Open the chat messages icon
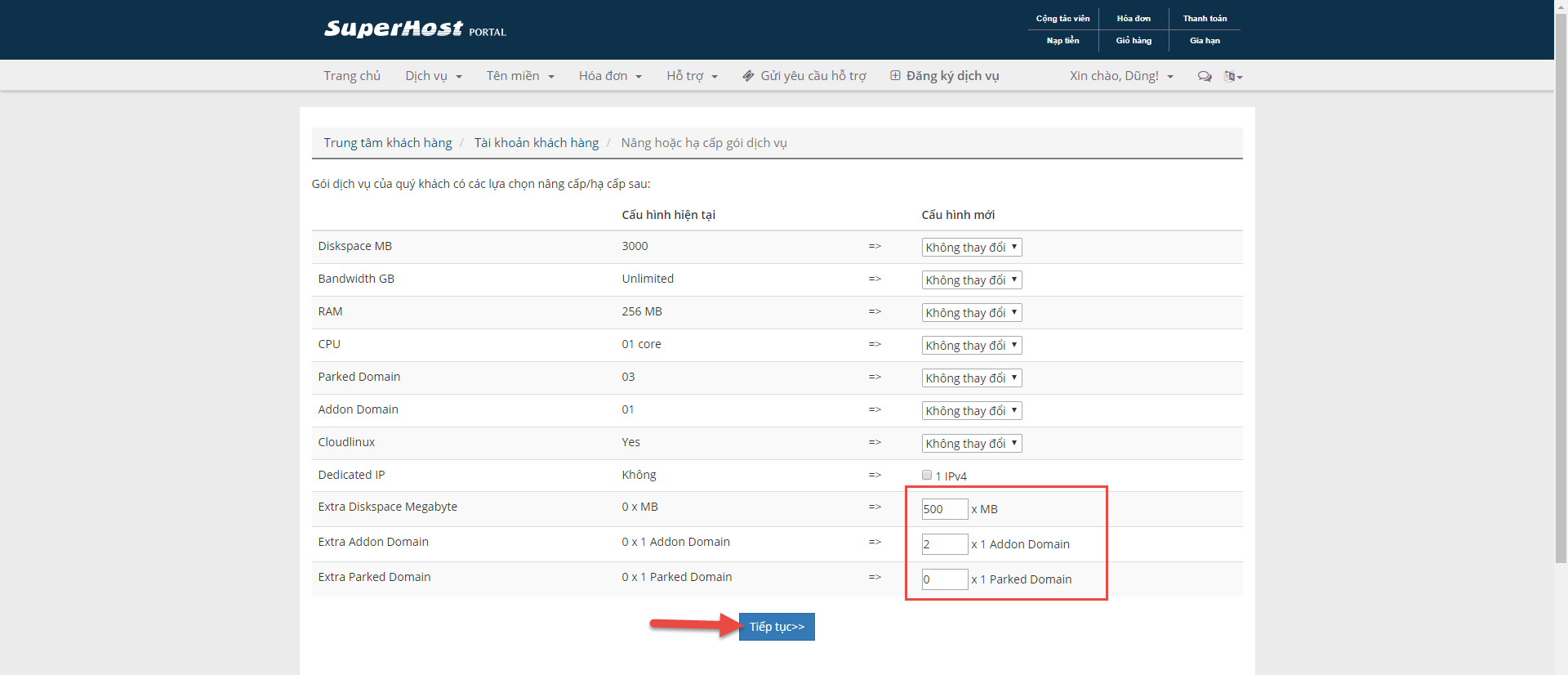The height and width of the screenshot is (675, 1568). [1204, 76]
